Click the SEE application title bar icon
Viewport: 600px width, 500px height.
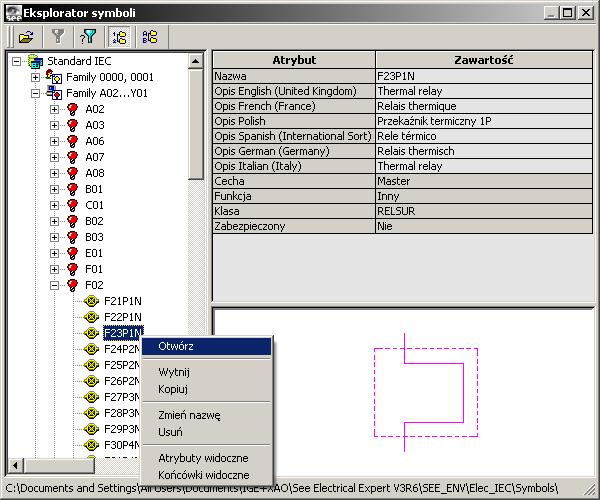(x=13, y=13)
